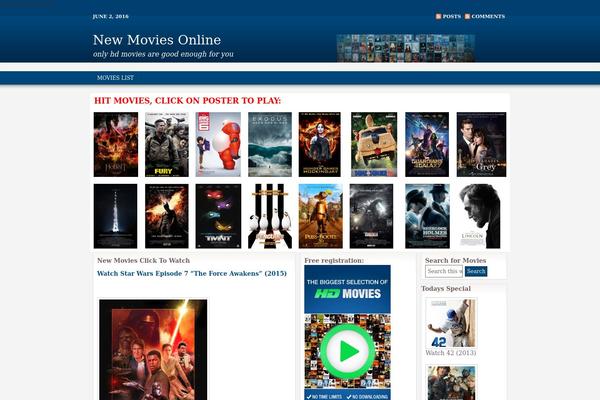The image size is (600, 400).
Task: Play the Dumb and Dumber To poster
Action: tap(374, 144)
